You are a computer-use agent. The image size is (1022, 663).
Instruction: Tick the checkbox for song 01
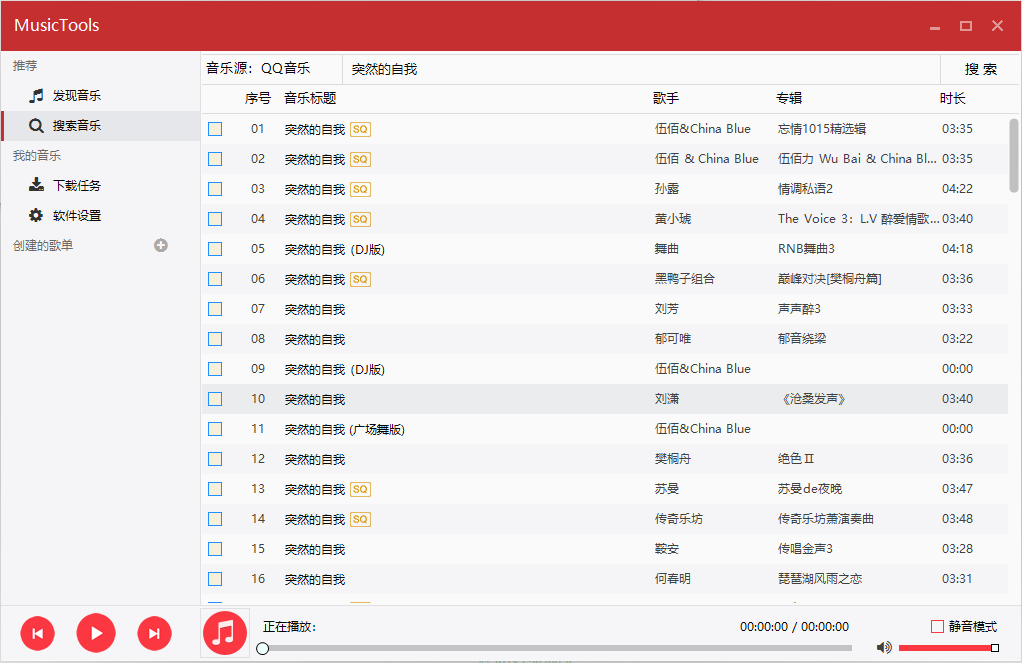(215, 129)
